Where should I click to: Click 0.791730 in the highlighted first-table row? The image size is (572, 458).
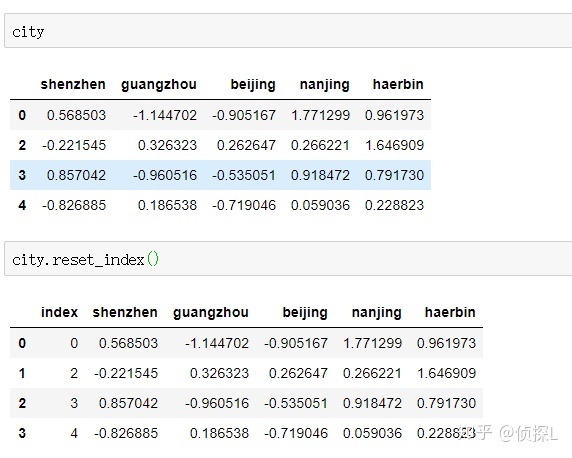[x=394, y=175]
